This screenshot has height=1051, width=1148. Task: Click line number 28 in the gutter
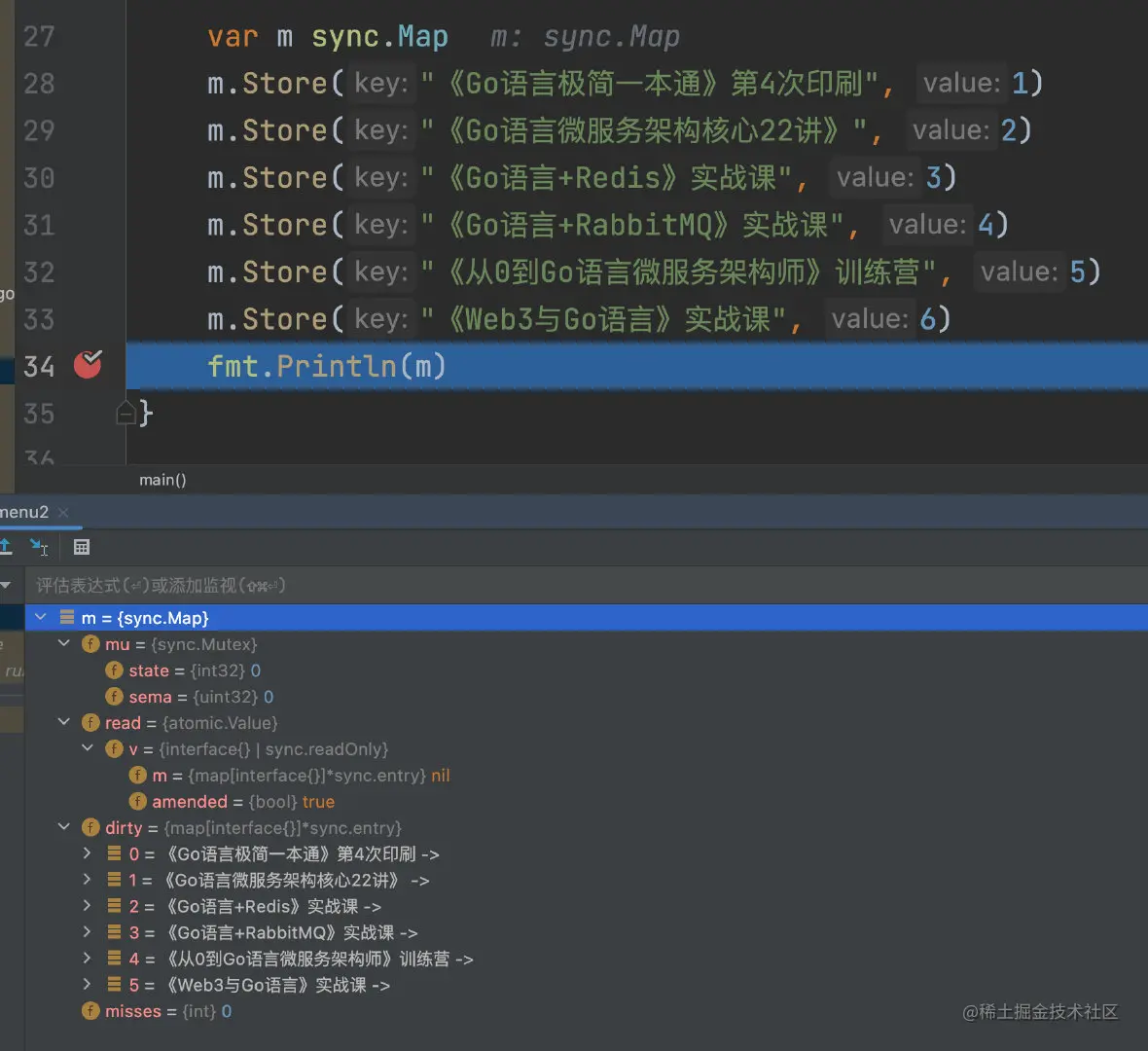pyautogui.click(x=39, y=83)
